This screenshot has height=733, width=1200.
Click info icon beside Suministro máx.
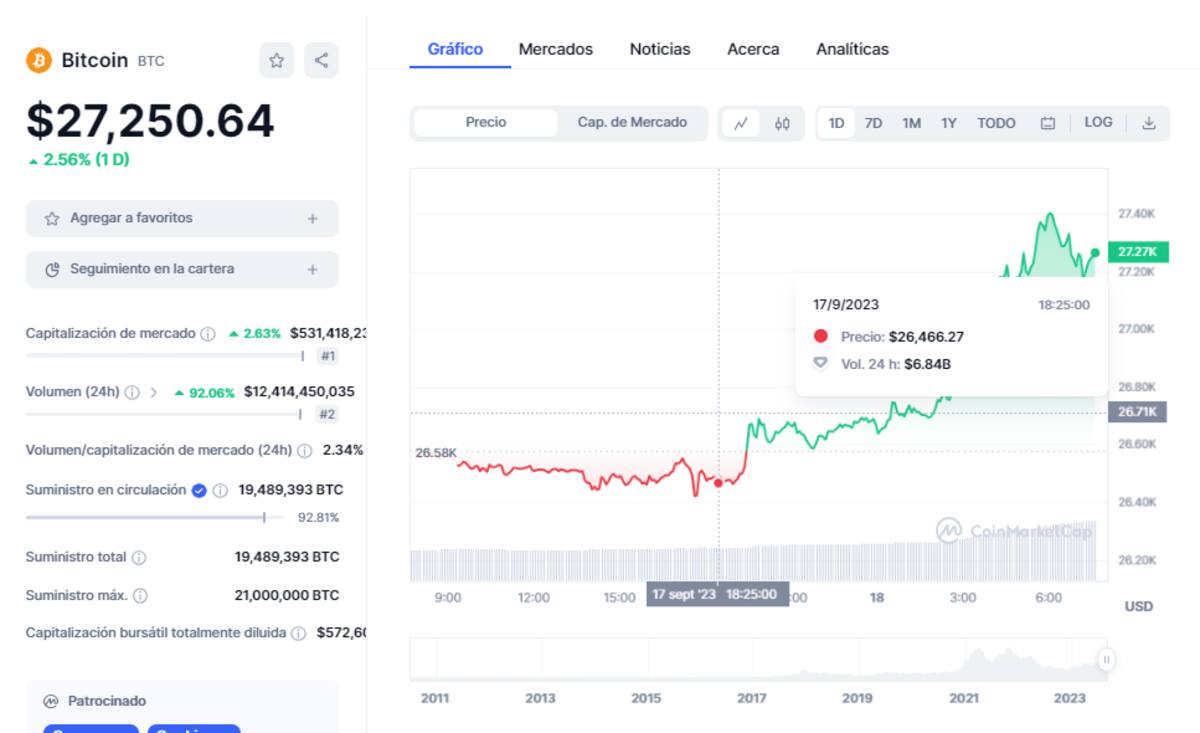pos(140,595)
